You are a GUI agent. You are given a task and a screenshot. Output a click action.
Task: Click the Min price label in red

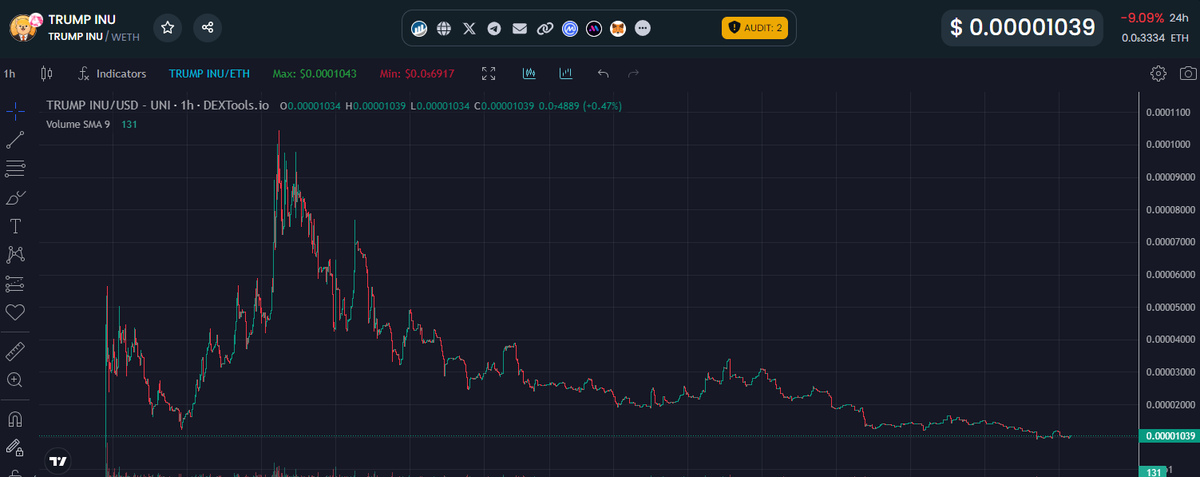click(x=418, y=73)
